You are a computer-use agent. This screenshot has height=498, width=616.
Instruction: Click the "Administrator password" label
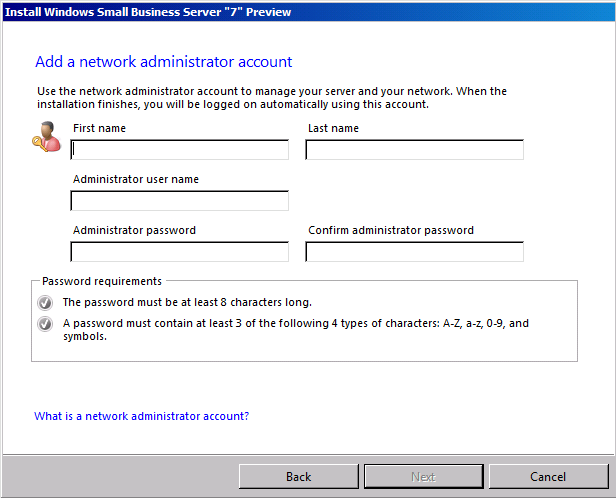[134, 230]
